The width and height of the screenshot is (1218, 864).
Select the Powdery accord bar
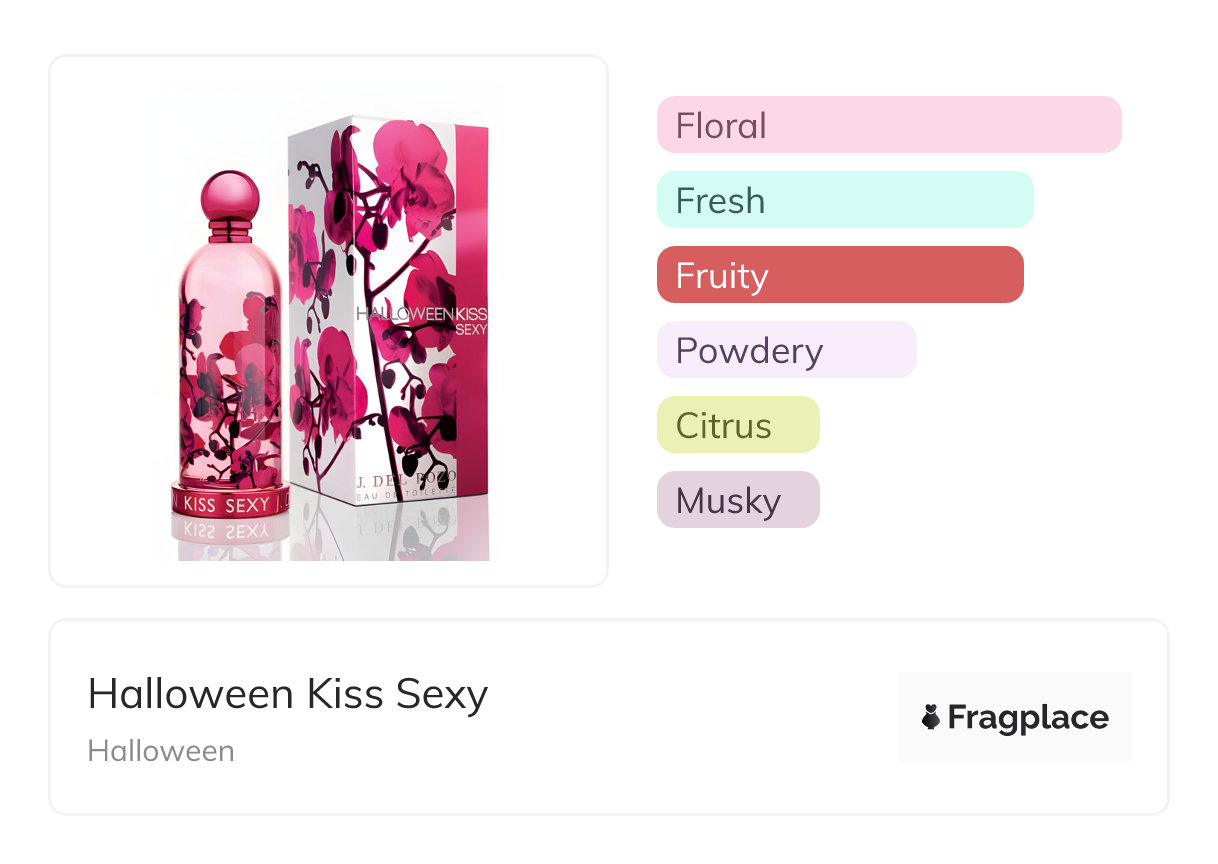(786, 350)
